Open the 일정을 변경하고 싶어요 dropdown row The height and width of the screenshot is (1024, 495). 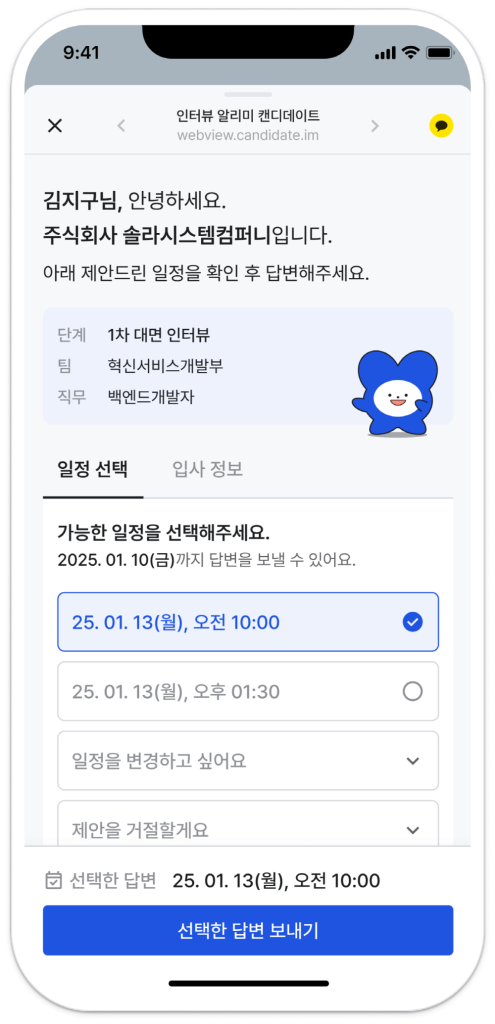tap(248, 761)
